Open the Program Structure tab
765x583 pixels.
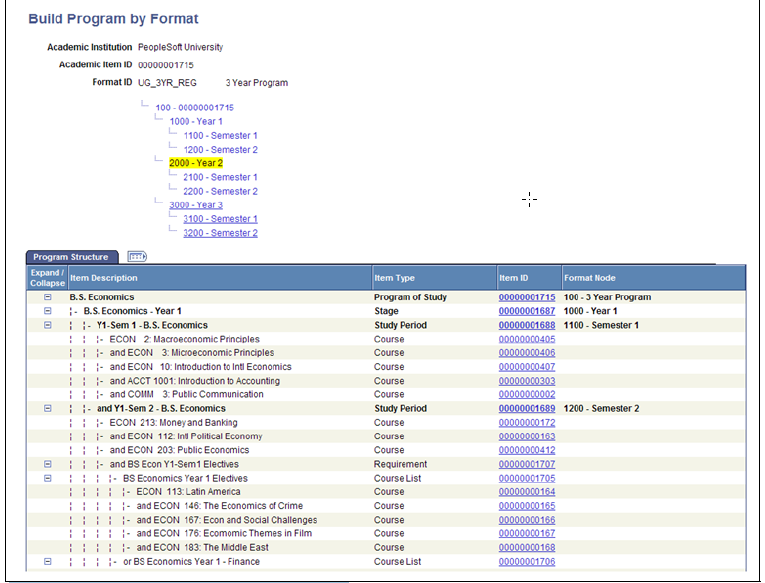tap(71, 257)
